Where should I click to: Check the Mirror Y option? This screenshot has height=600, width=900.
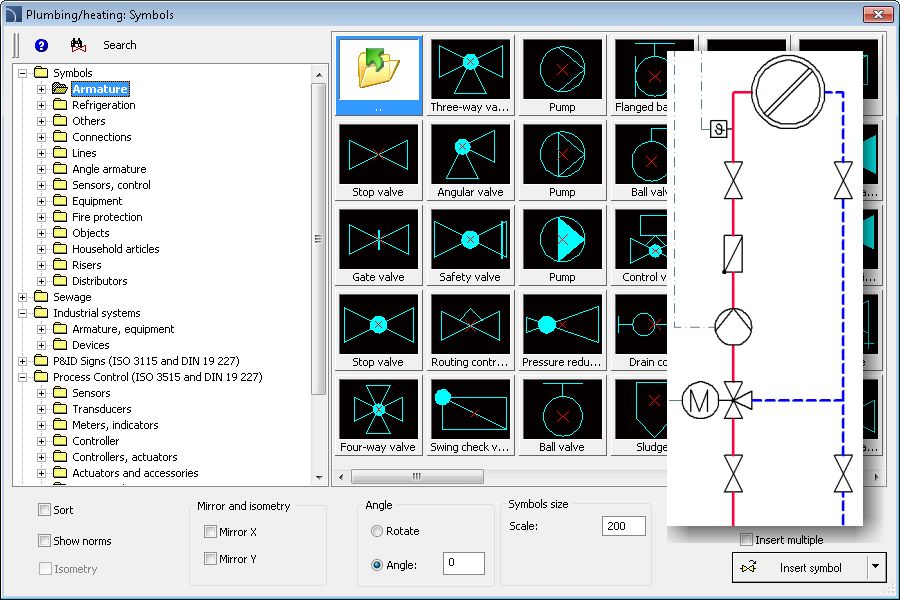210,558
